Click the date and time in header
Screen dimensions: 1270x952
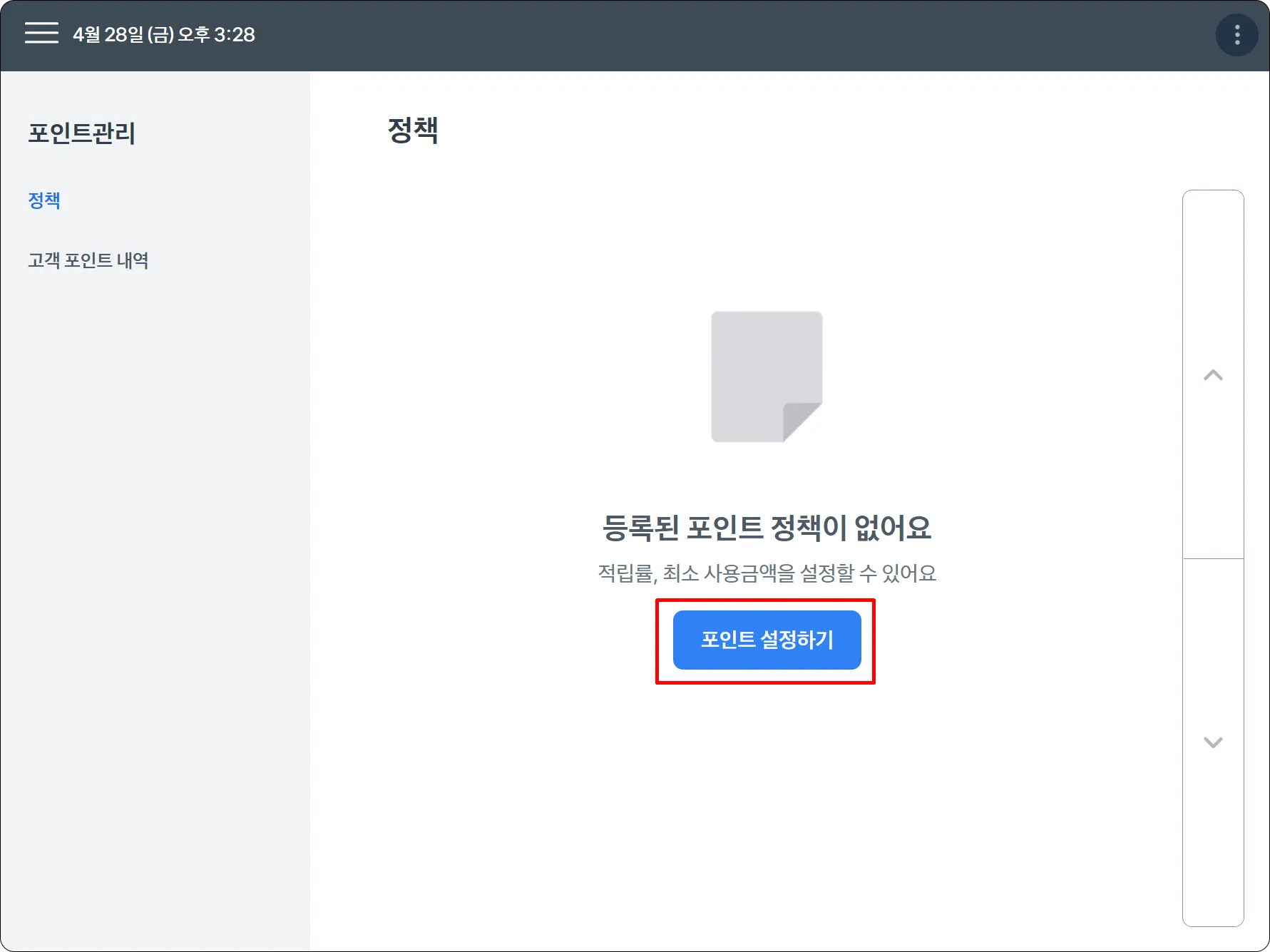click(x=164, y=34)
